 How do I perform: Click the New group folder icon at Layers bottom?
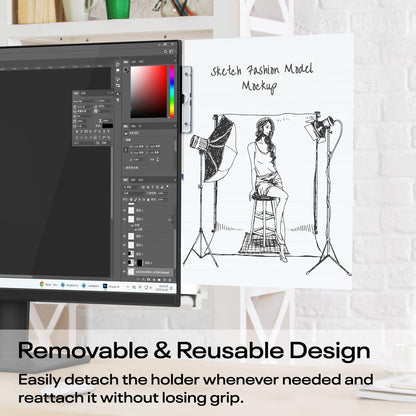[x=159, y=280]
